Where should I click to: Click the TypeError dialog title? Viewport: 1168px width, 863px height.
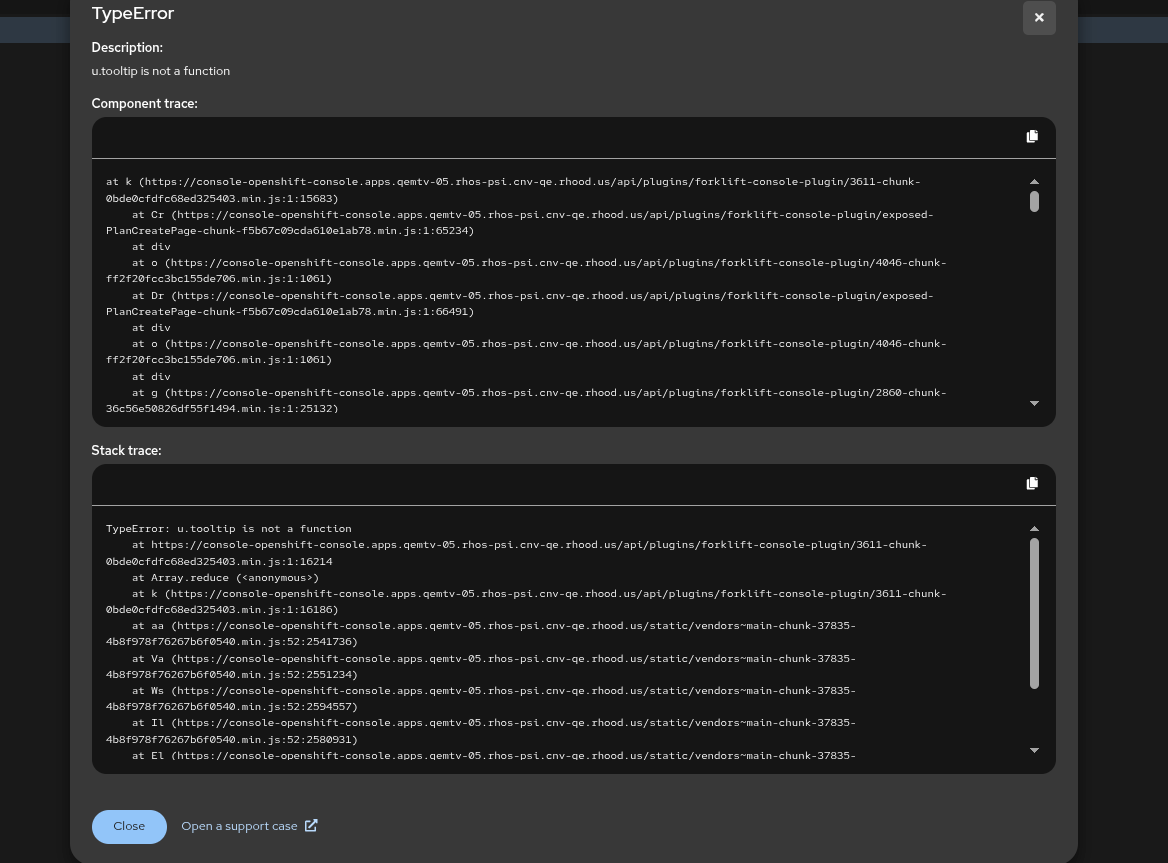click(x=133, y=14)
